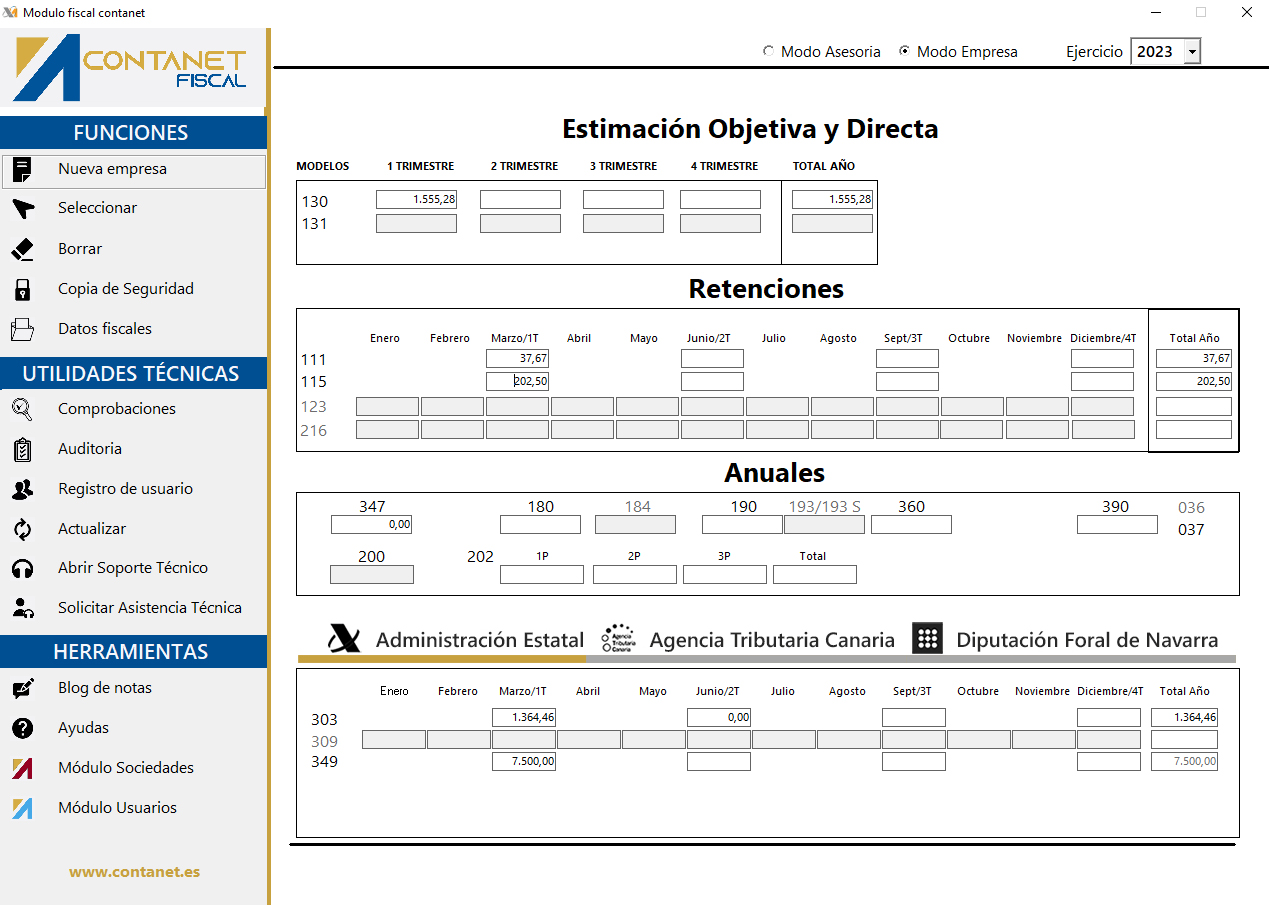Click the Borrar eraser icon

coord(22,249)
